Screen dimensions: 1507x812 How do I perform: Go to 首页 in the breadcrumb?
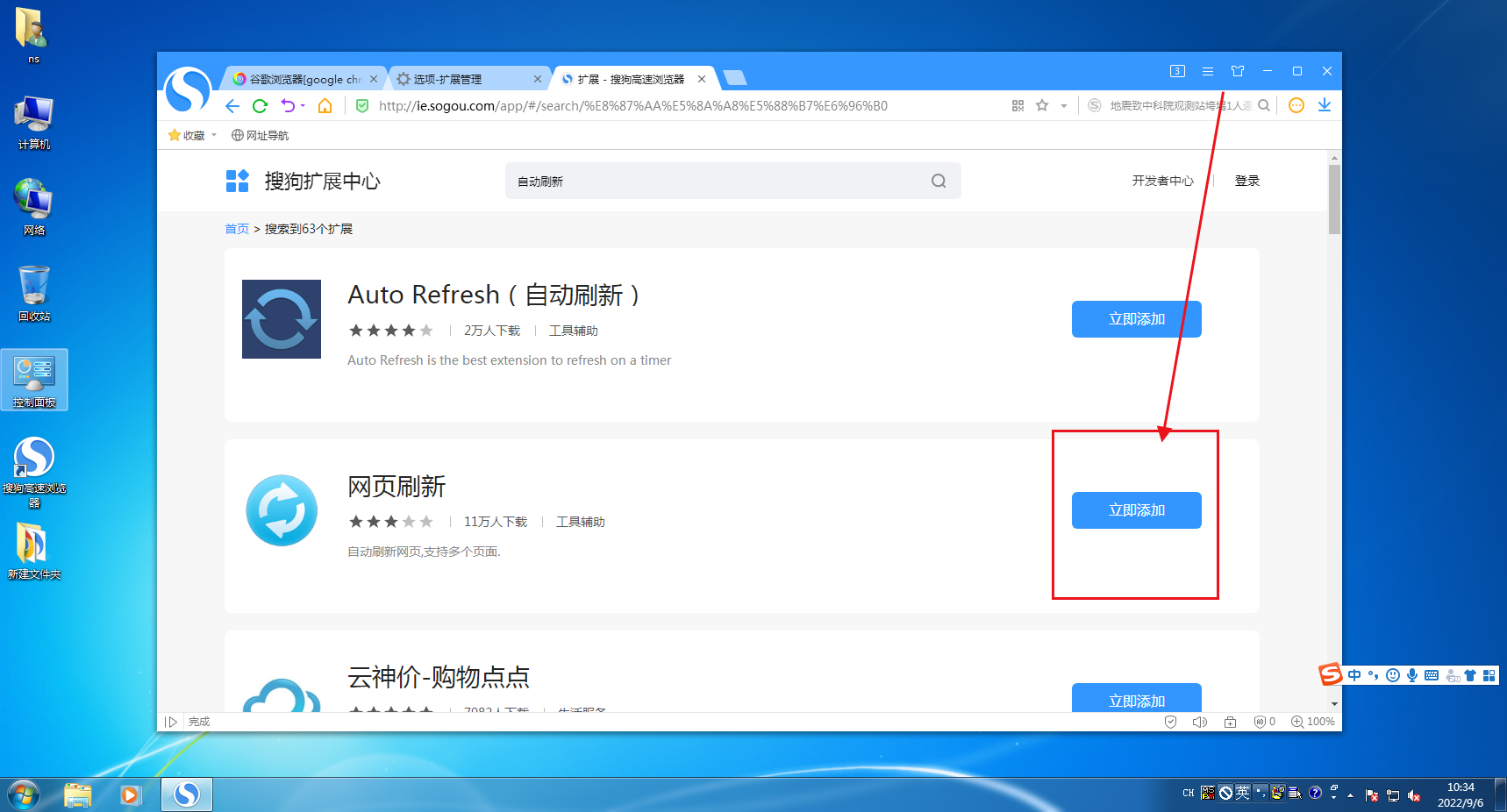pyautogui.click(x=237, y=229)
